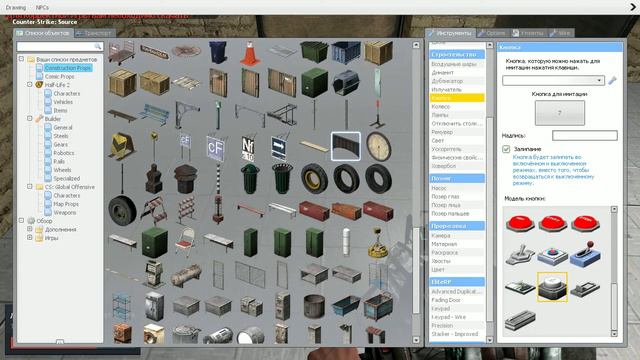Select the Материал tool
Image resolution: width=640 pixels, height=360 pixels.
pos(457,244)
